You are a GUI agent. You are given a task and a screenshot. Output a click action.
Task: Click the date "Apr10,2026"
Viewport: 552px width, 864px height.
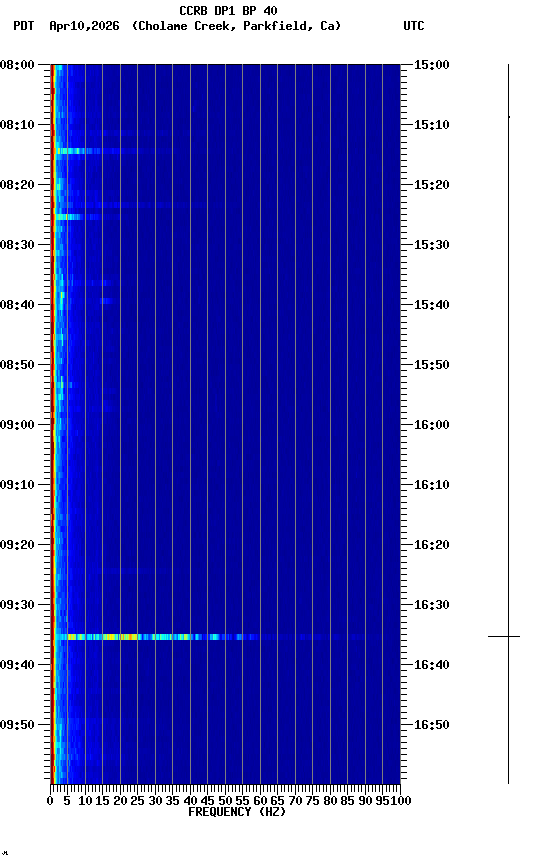(x=84, y=26)
